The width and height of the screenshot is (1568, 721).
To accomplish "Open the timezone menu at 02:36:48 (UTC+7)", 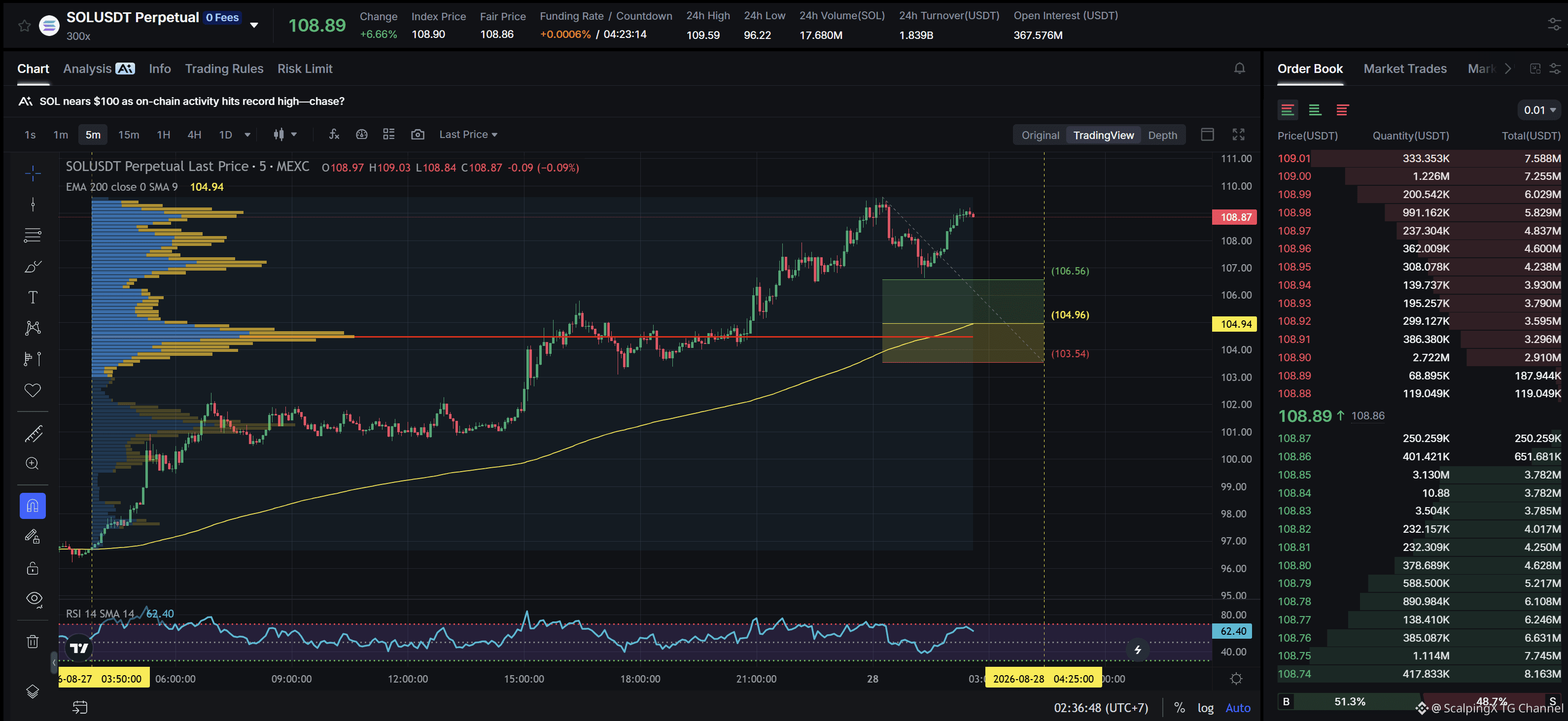I will (1101, 708).
